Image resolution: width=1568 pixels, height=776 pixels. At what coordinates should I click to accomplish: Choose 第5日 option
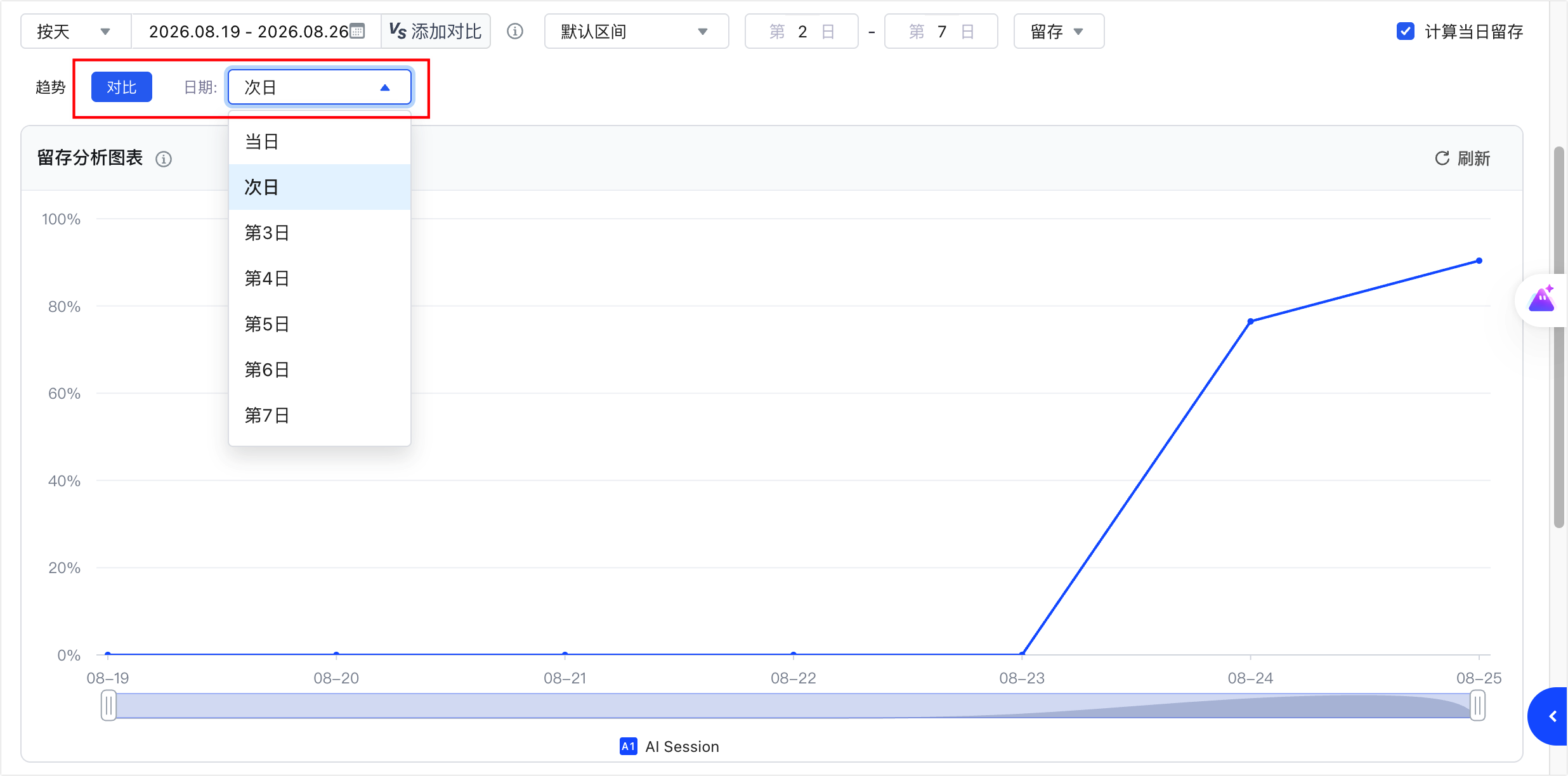tap(320, 324)
